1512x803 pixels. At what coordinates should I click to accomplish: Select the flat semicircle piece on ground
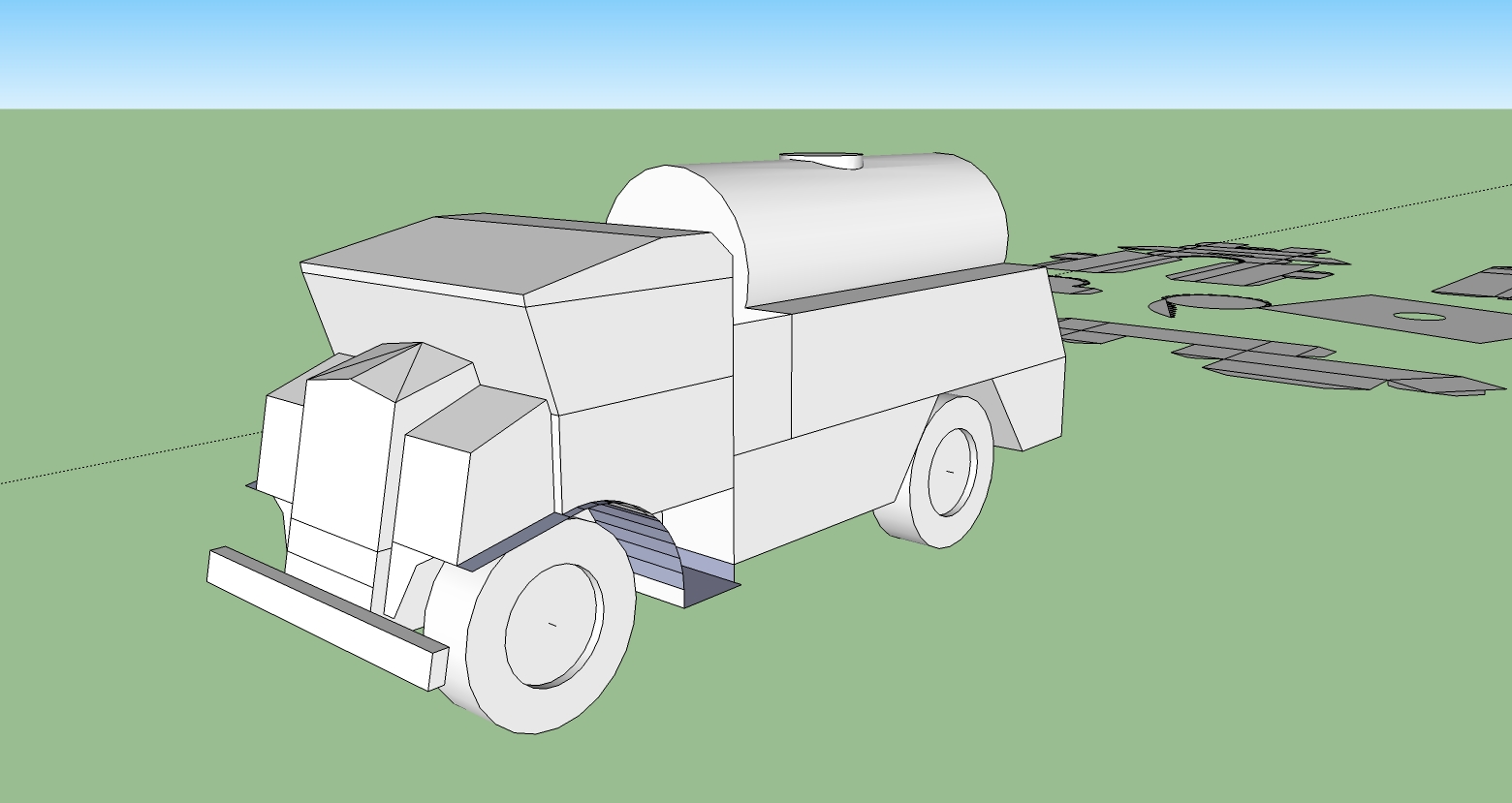pyautogui.click(x=1209, y=303)
